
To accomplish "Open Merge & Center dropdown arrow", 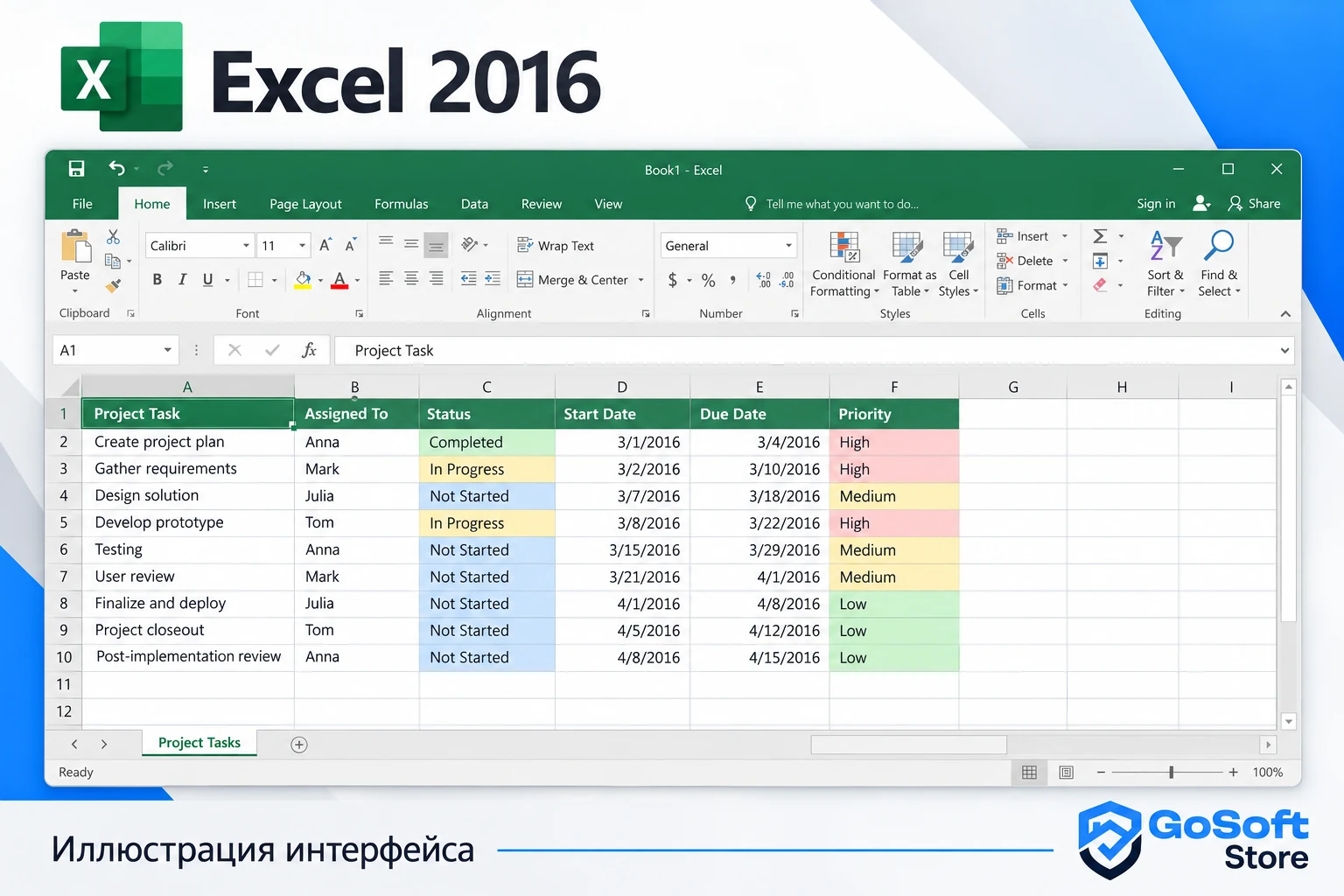I will 640,280.
